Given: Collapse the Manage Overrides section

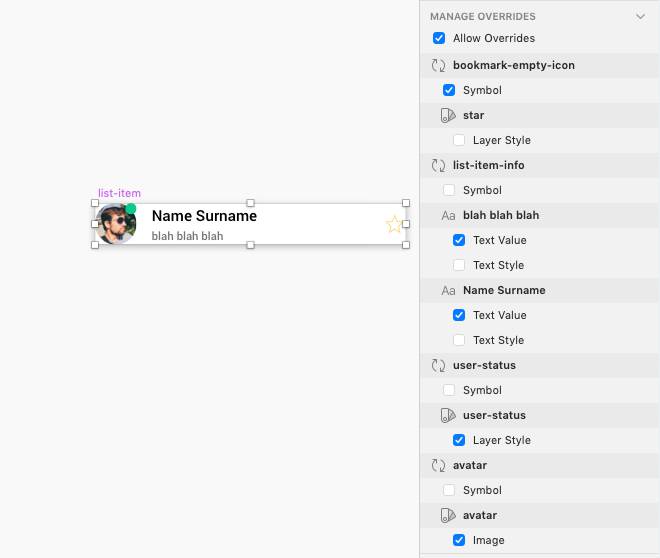Looking at the screenshot, I should [640, 17].
